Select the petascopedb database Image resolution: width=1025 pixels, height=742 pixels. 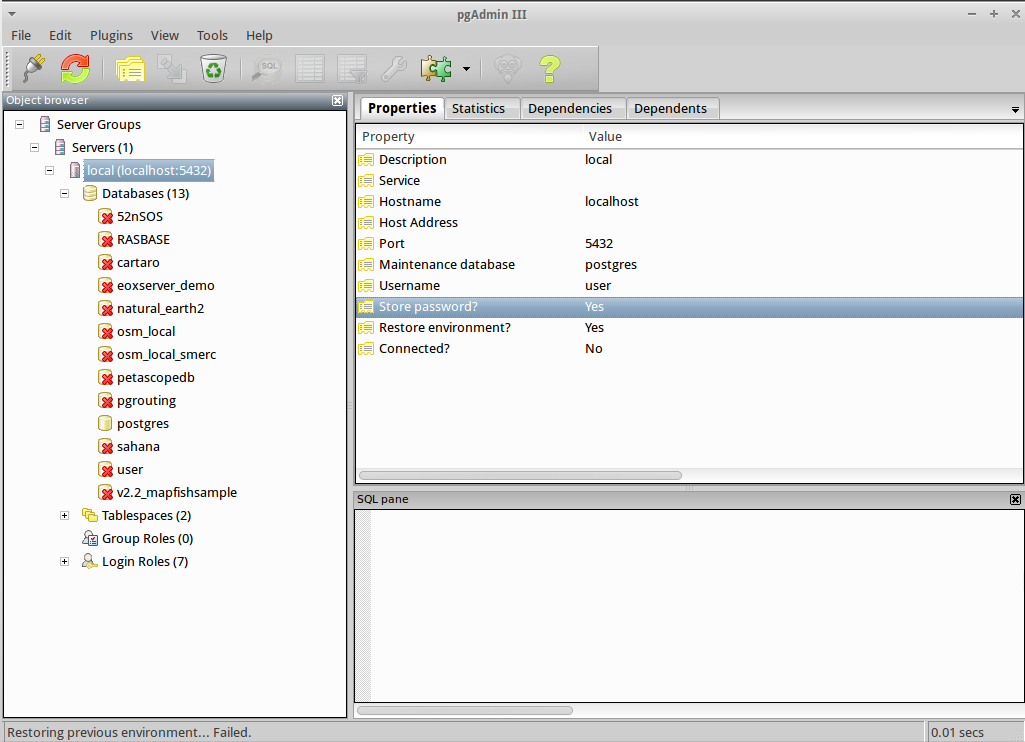tap(156, 377)
